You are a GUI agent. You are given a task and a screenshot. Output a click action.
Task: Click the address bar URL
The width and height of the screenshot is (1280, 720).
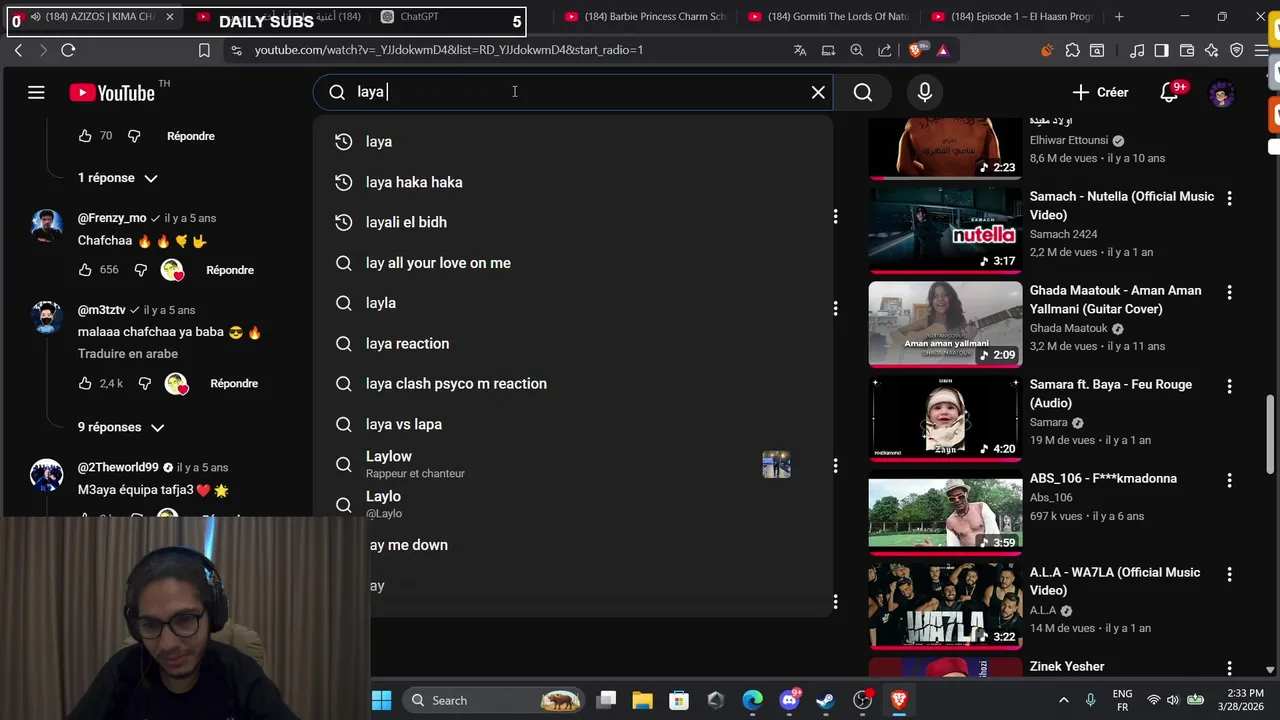pos(448,50)
